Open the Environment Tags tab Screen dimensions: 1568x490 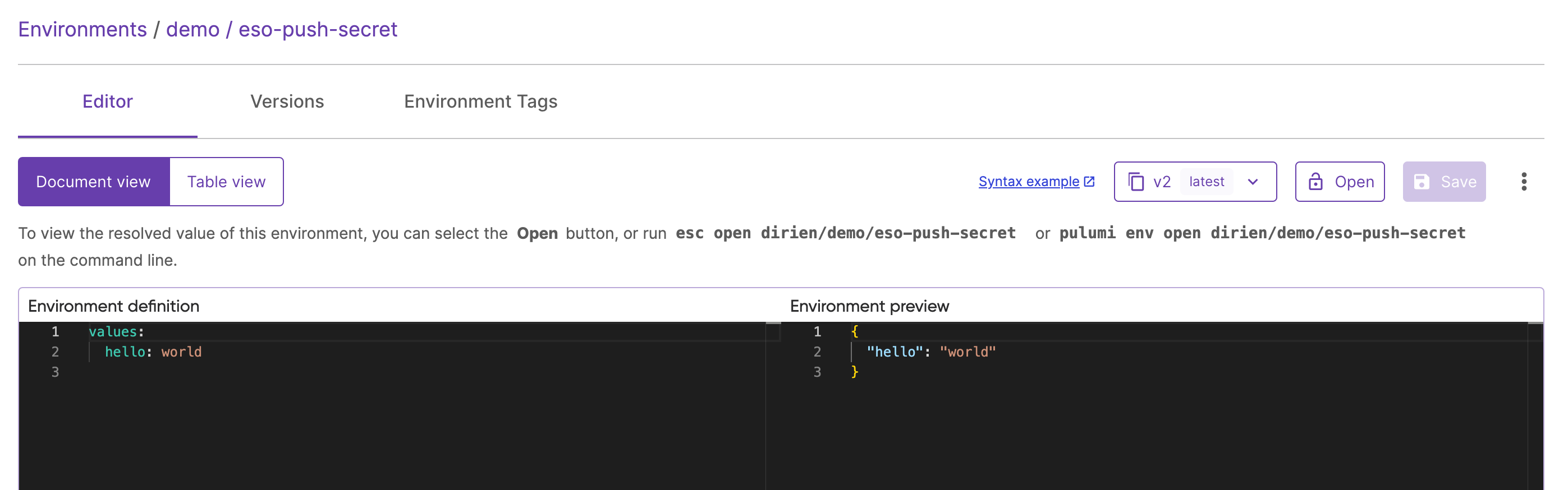pyautogui.click(x=481, y=101)
